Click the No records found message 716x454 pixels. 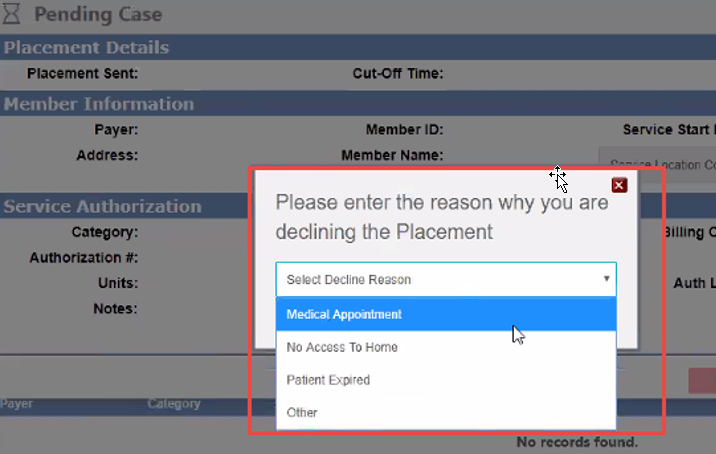(577, 441)
